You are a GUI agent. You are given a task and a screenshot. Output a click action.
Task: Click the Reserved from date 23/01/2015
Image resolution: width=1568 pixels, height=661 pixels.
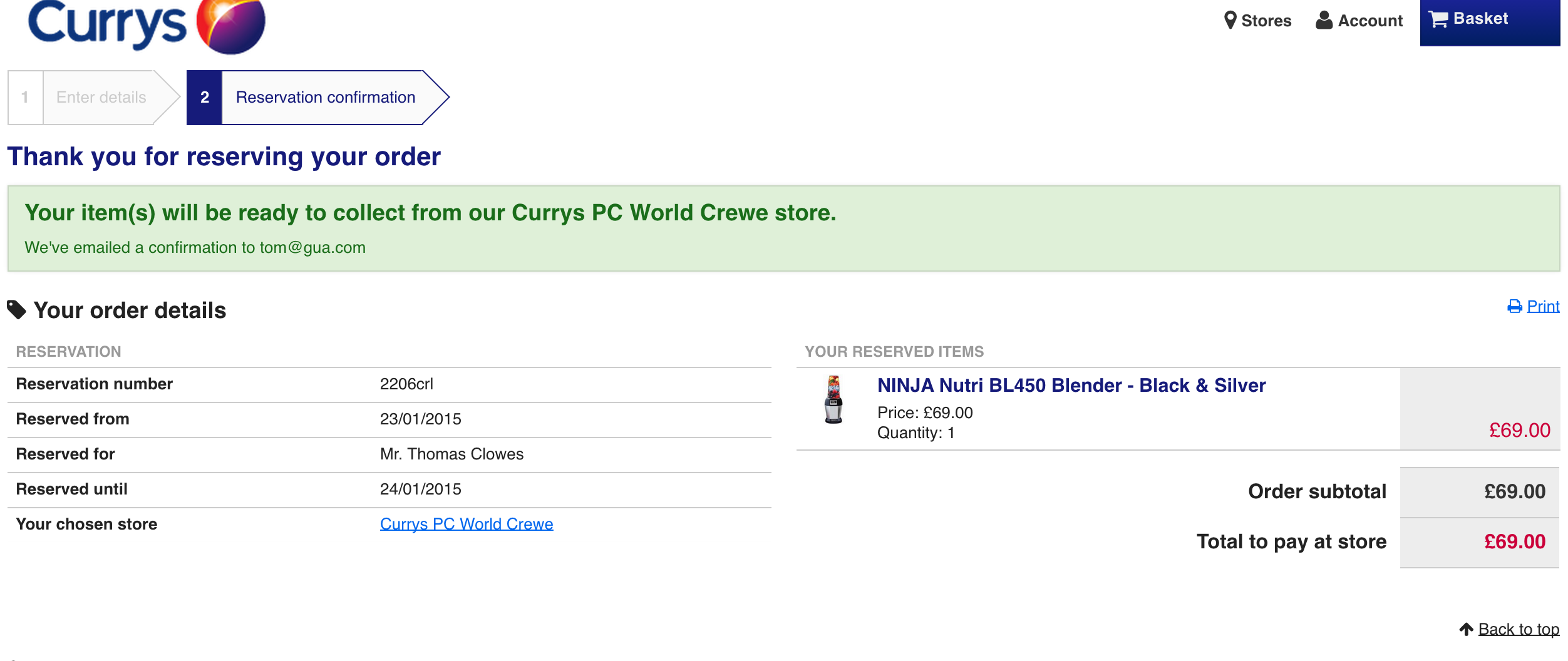point(421,419)
